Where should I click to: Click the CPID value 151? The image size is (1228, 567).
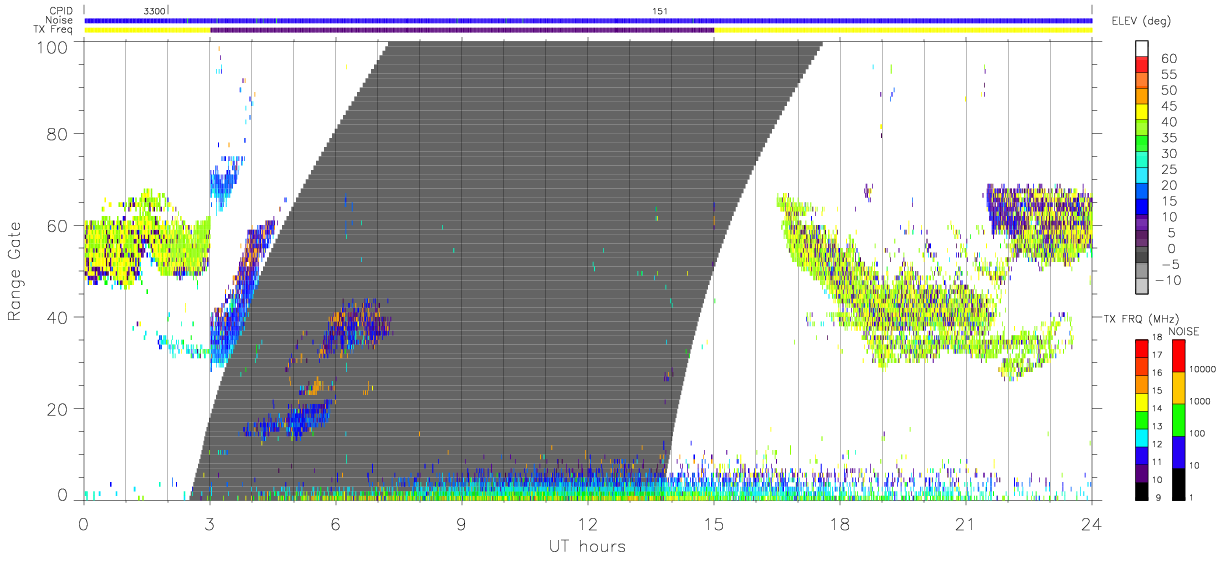(659, 11)
